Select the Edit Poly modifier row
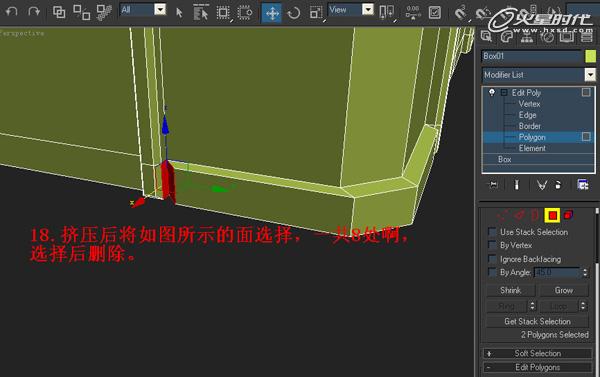The image size is (600, 377). point(538,93)
